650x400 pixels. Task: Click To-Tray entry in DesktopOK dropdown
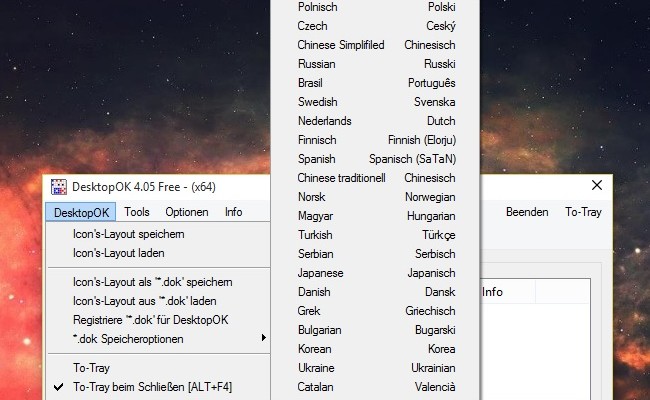pos(158,368)
